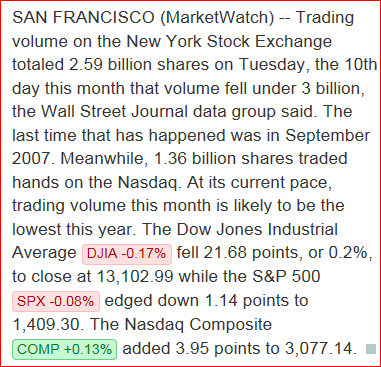Click the gray square end-of-article marker
Image resolution: width=381 pixels, height=367 pixels.
(371, 349)
